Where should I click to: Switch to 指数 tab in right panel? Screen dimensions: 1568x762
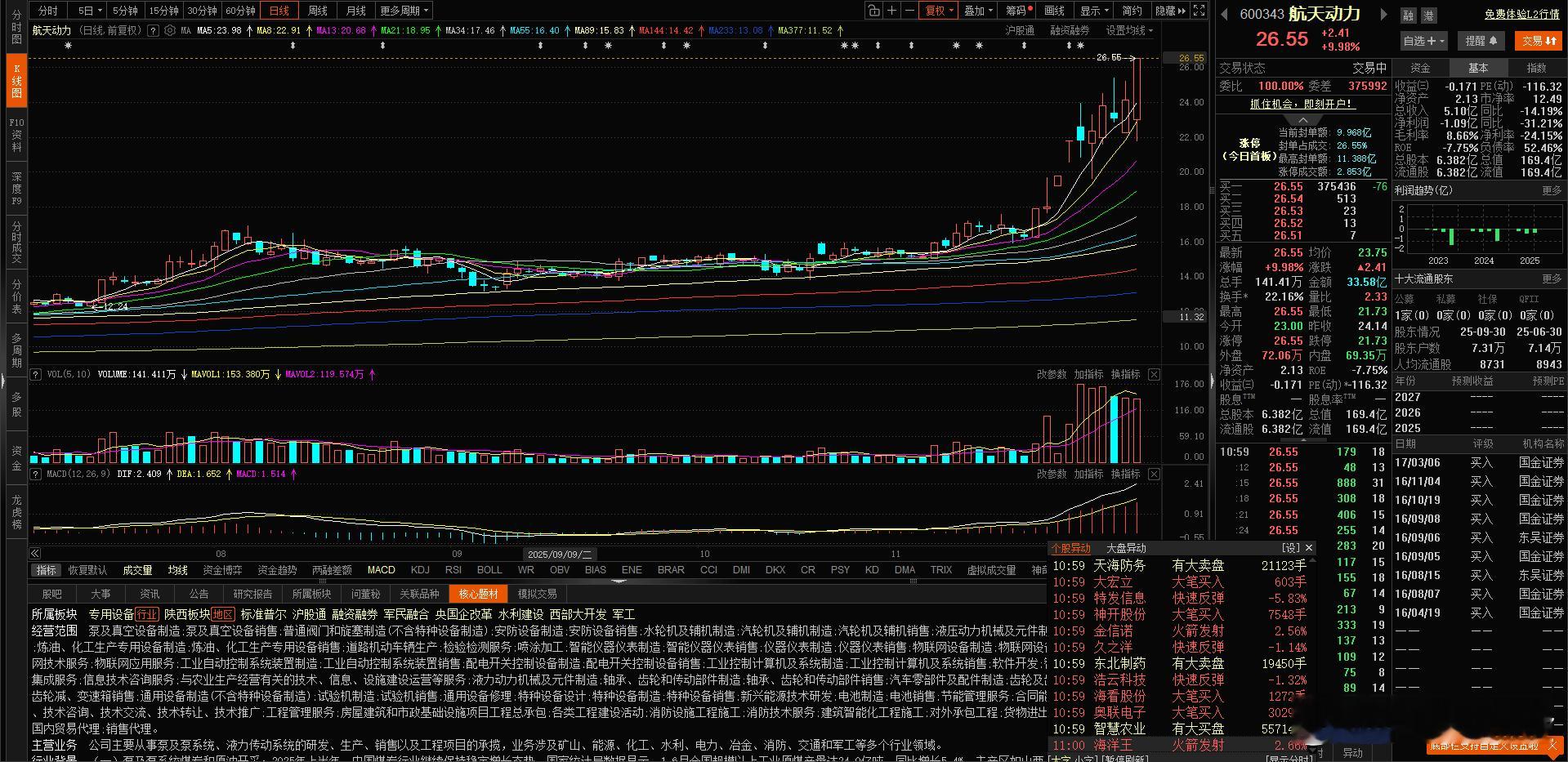tap(1537, 68)
